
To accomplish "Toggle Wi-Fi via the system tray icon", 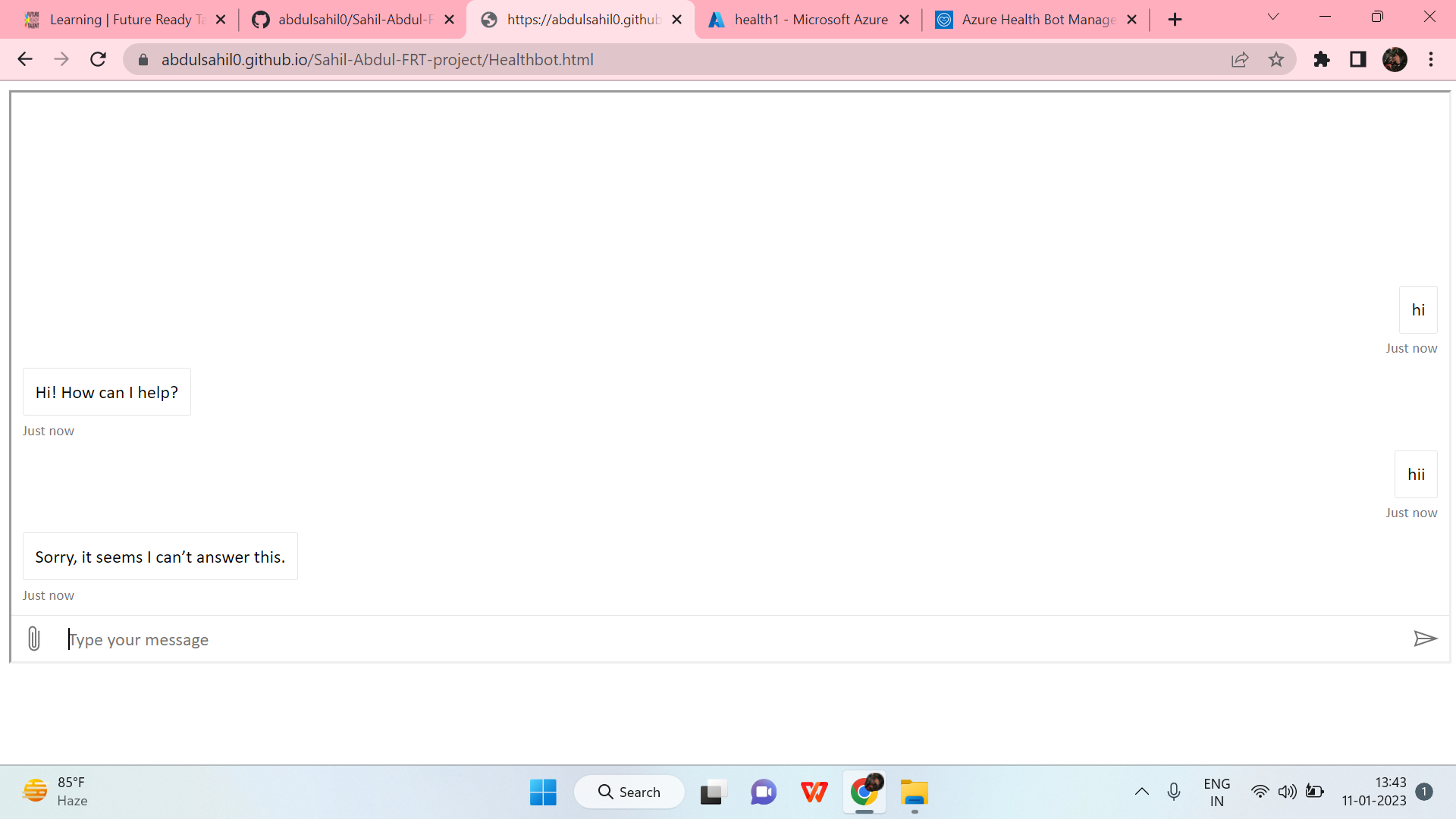I will click(x=1260, y=792).
